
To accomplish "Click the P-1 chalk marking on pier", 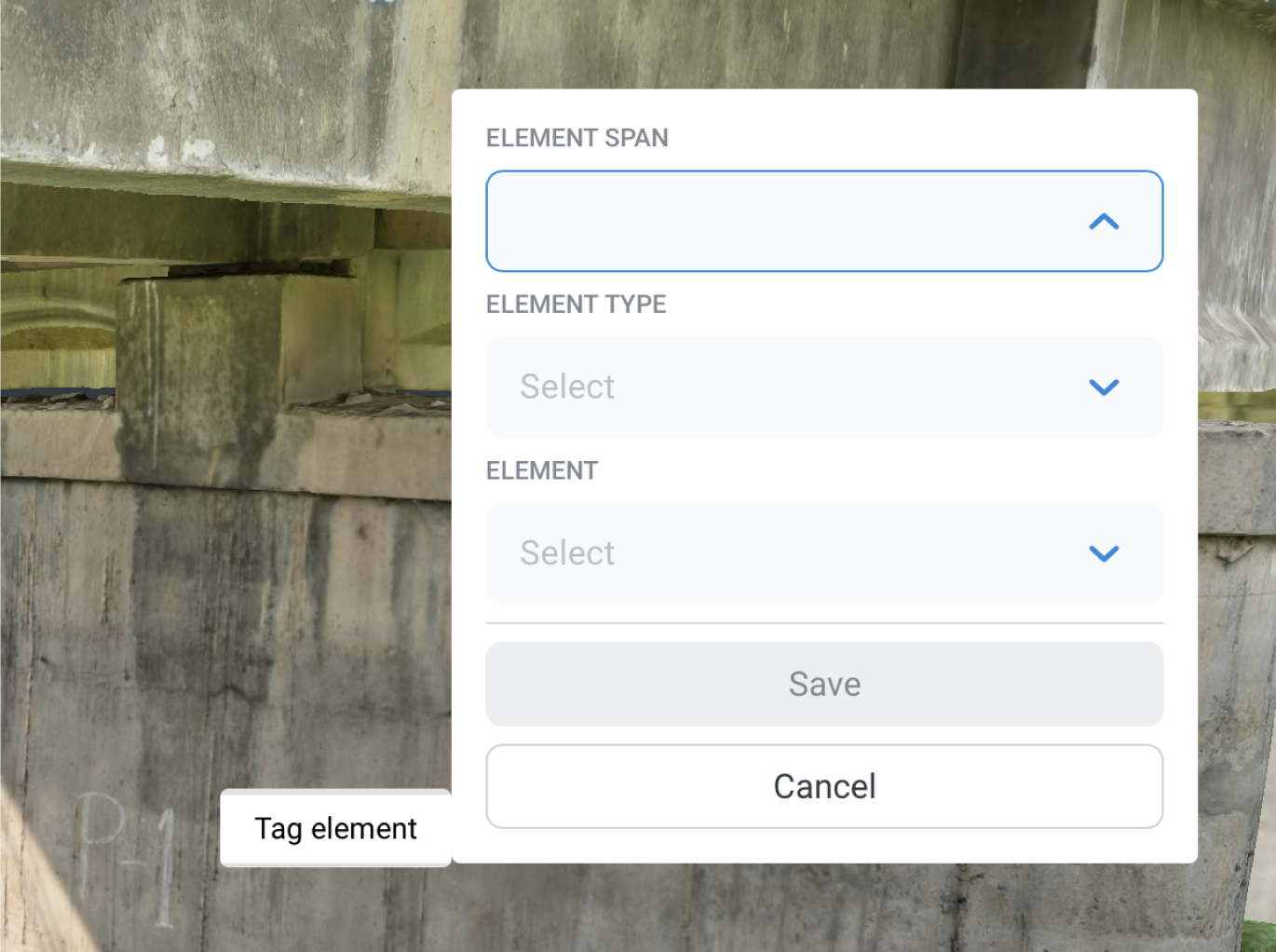I will [x=126, y=857].
